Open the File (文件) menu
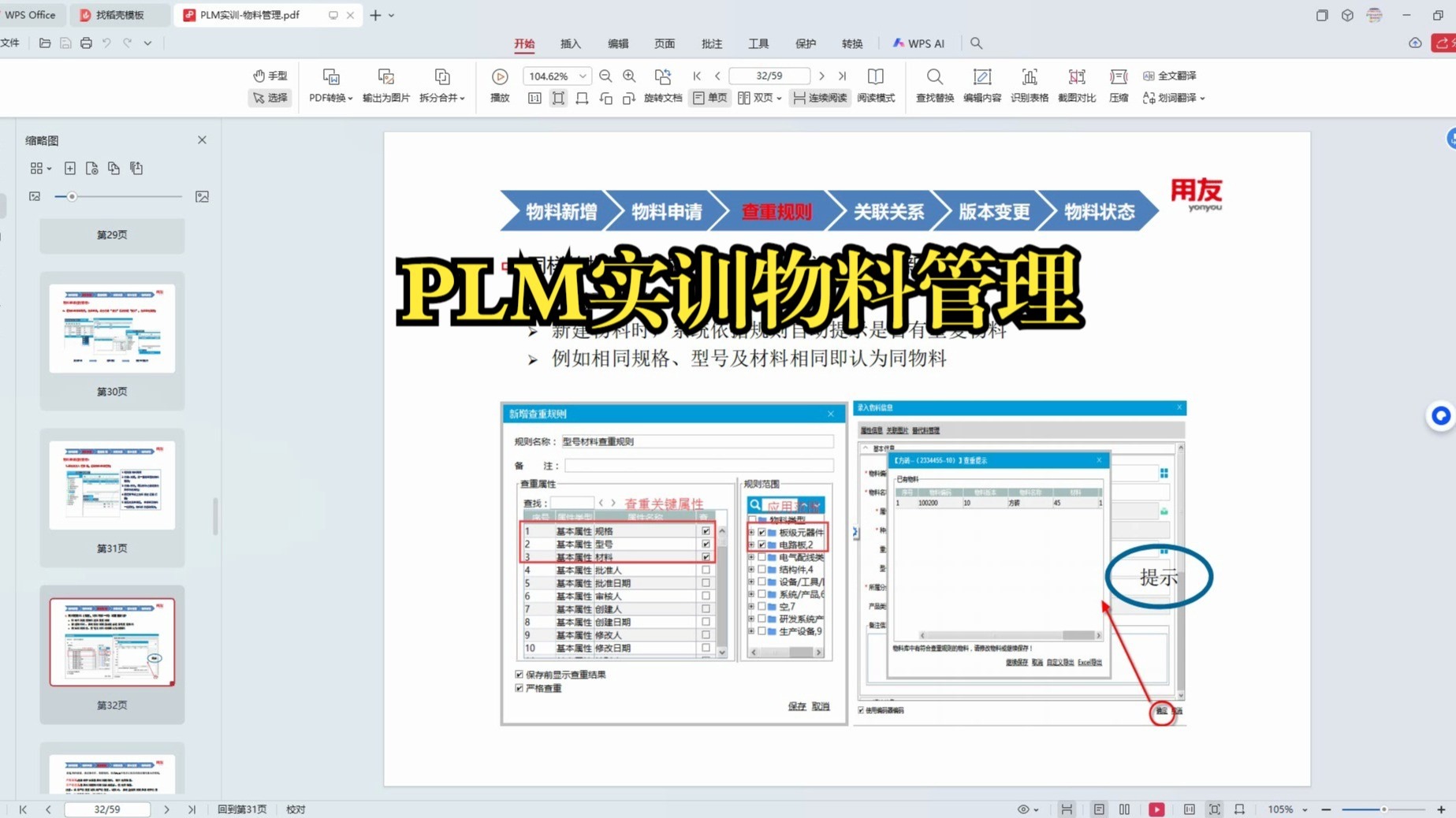The image size is (1456, 818). click(x=10, y=43)
